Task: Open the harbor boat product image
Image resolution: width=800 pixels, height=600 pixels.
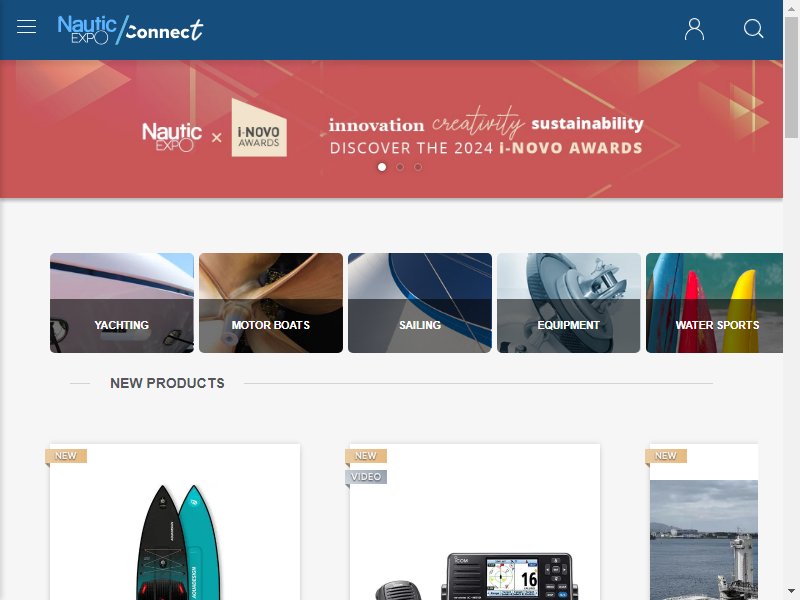Action: (704, 540)
